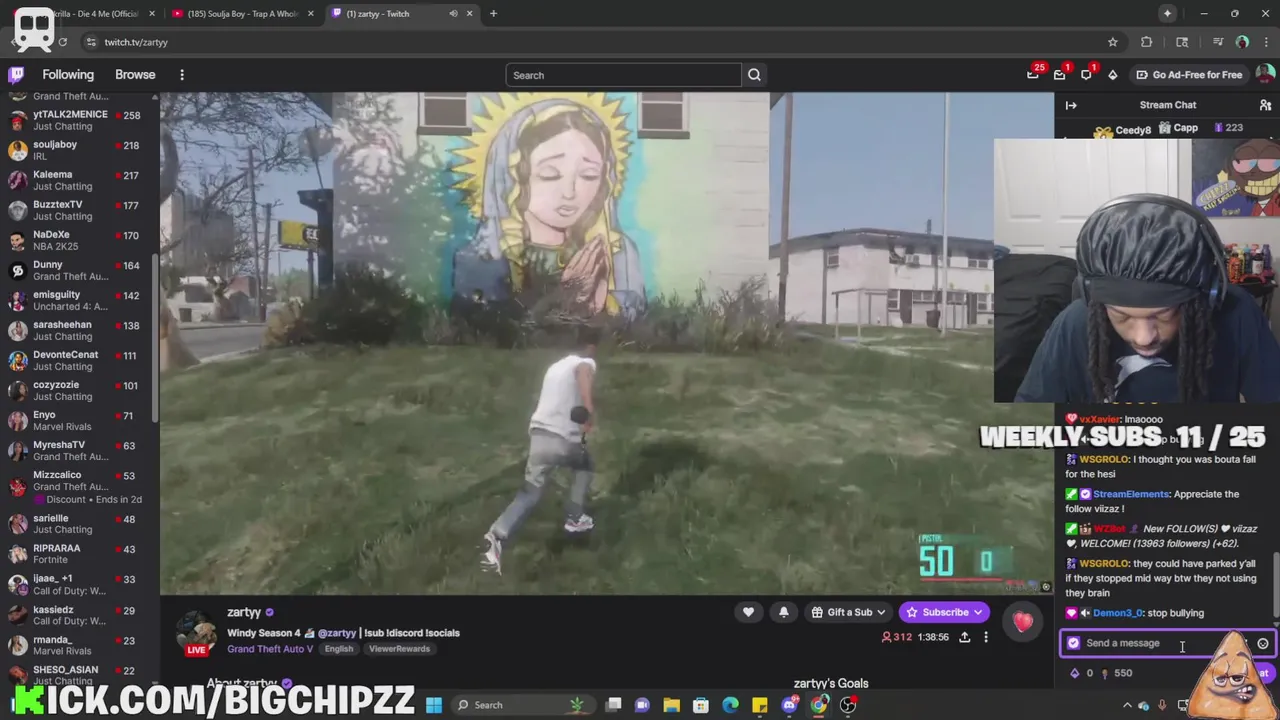The height and width of the screenshot is (720, 1280).
Task: Open ytTALK2MENICE channel in sidebar
Action: [78, 120]
